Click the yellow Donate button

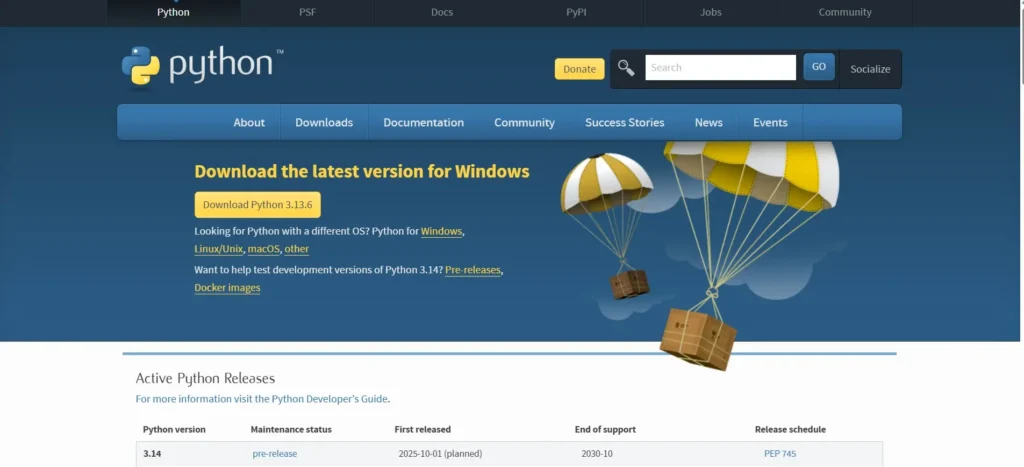click(x=580, y=69)
